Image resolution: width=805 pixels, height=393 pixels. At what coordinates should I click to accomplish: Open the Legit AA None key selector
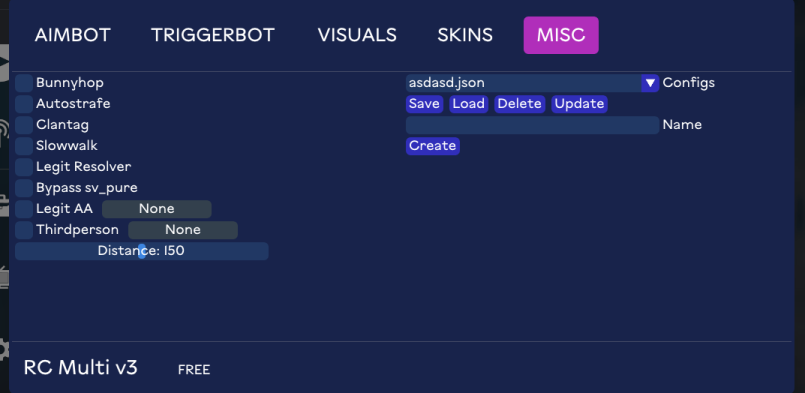point(157,209)
